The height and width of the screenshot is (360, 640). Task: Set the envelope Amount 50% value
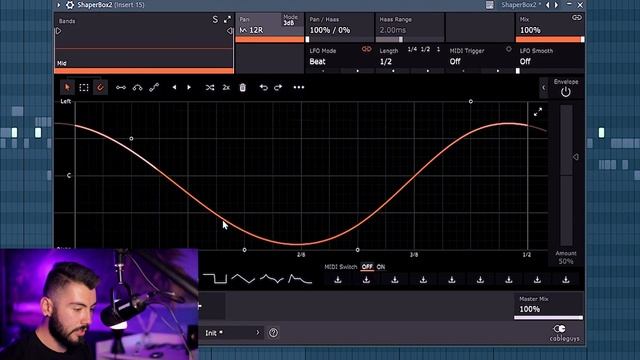pyautogui.click(x=566, y=261)
